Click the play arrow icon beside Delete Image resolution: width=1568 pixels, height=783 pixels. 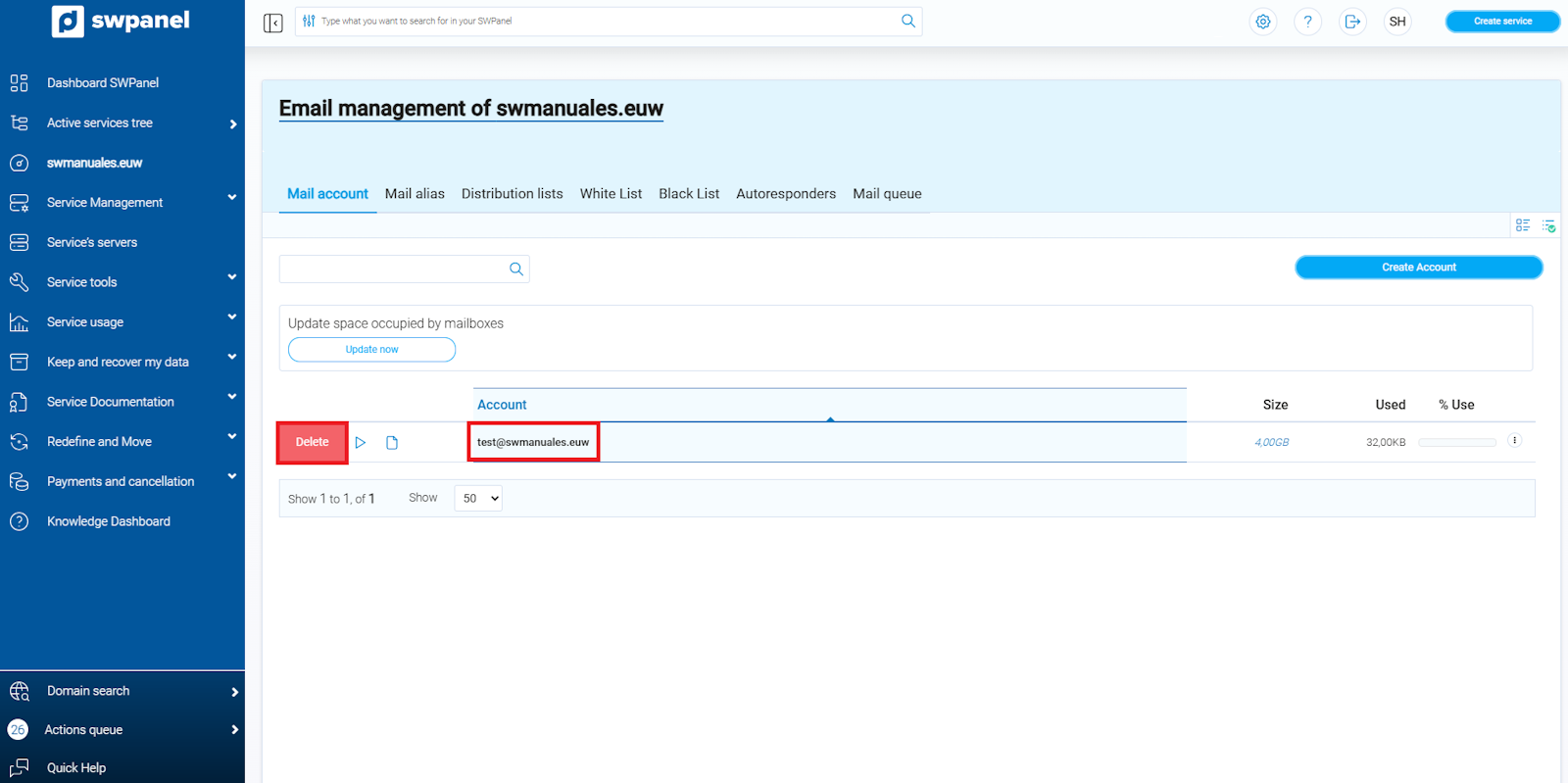[361, 443]
